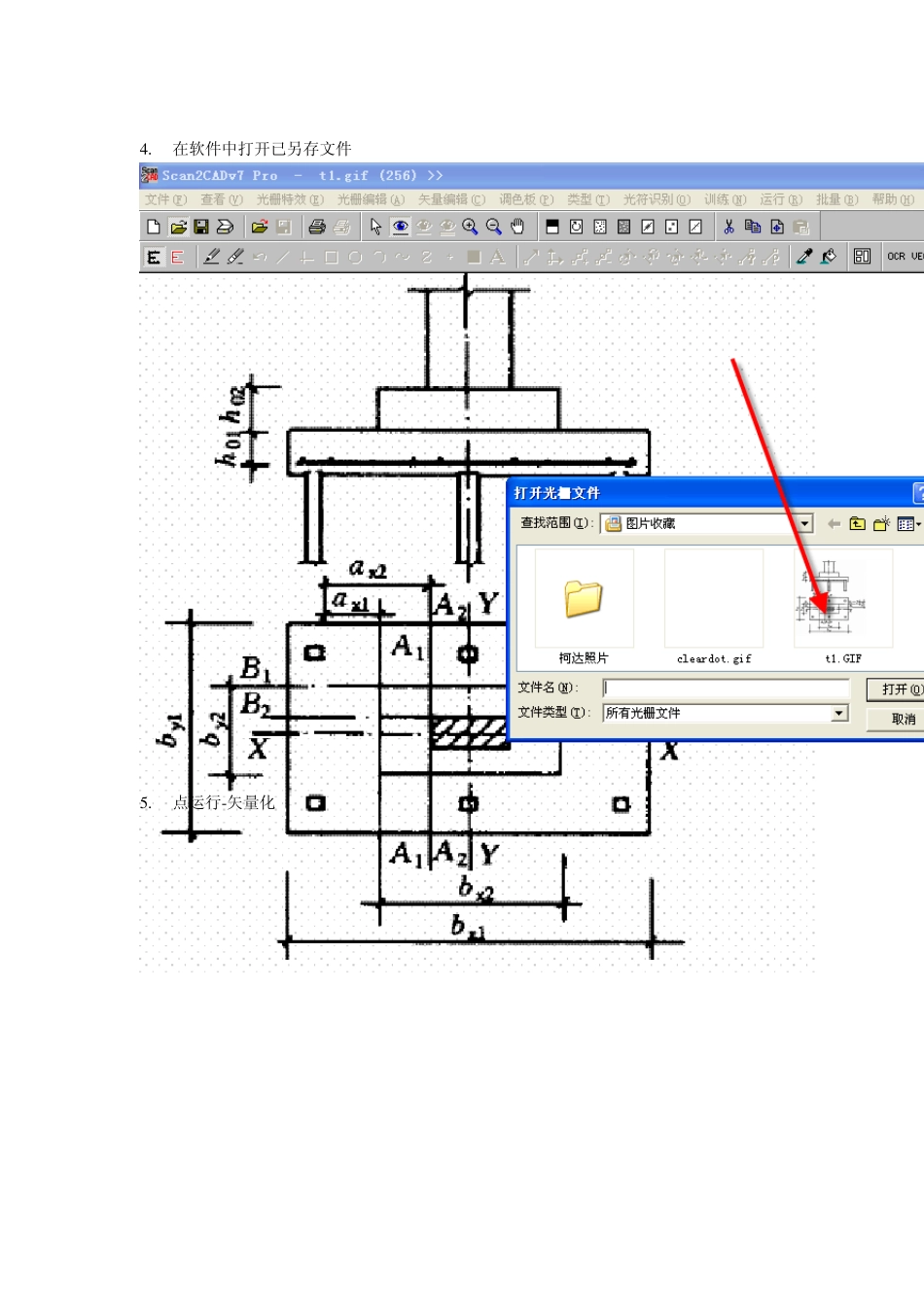Image resolution: width=924 pixels, height=1307 pixels.
Task: Click the Save floppy disk icon
Action: click(201, 227)
